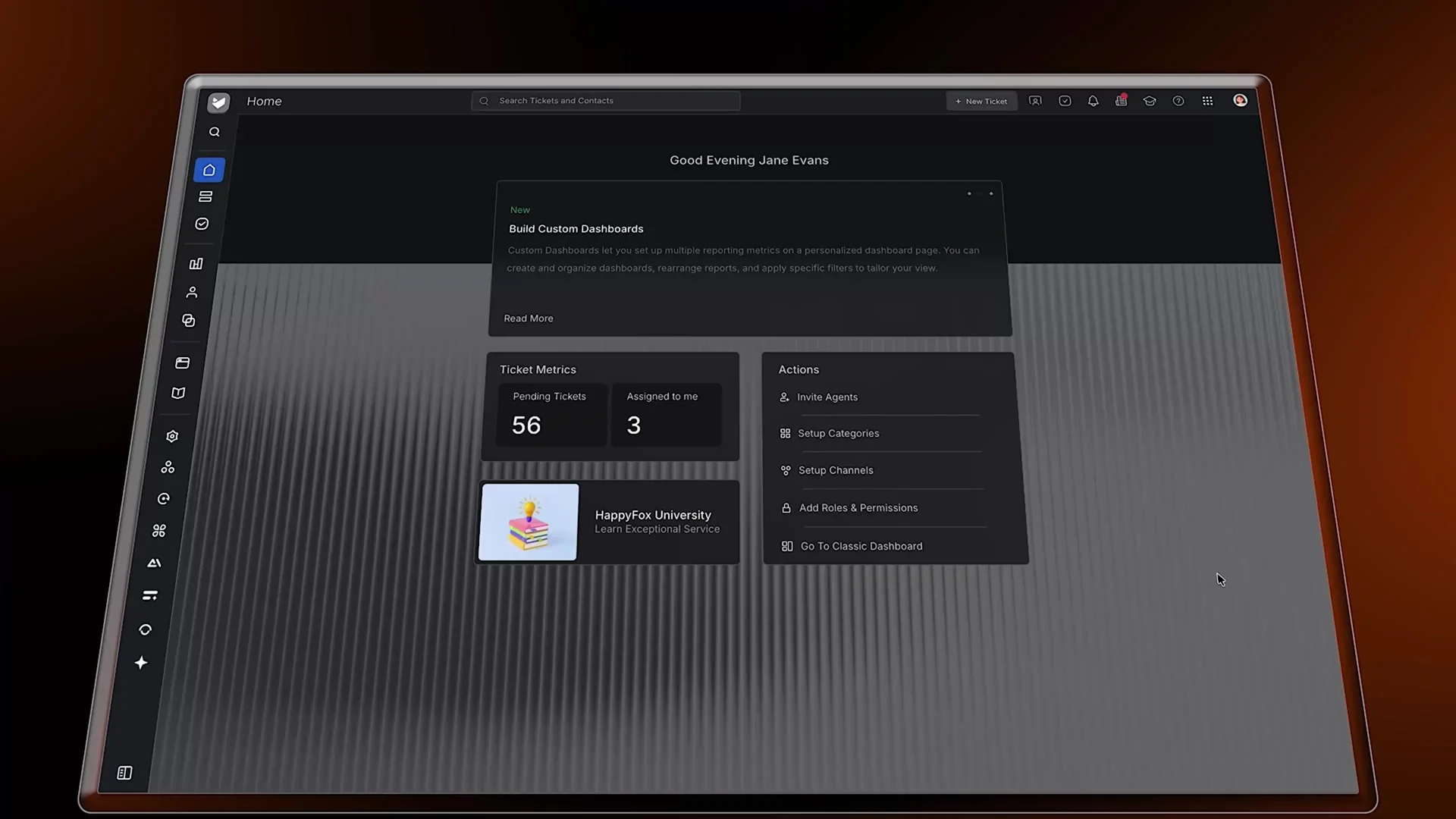The width and height of the screenshot is (1456, 819).
Task: Click Setup Channels action
Action: [827, 470]
